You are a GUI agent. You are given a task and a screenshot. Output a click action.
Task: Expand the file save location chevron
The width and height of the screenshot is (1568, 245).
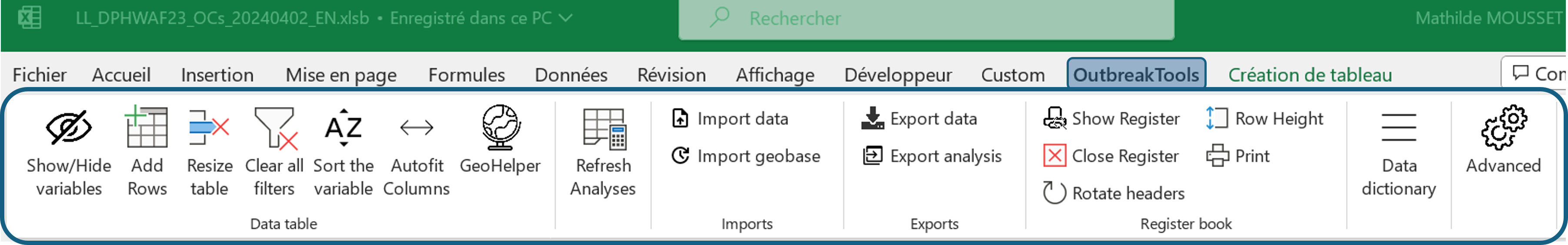[x=565, y=18]
